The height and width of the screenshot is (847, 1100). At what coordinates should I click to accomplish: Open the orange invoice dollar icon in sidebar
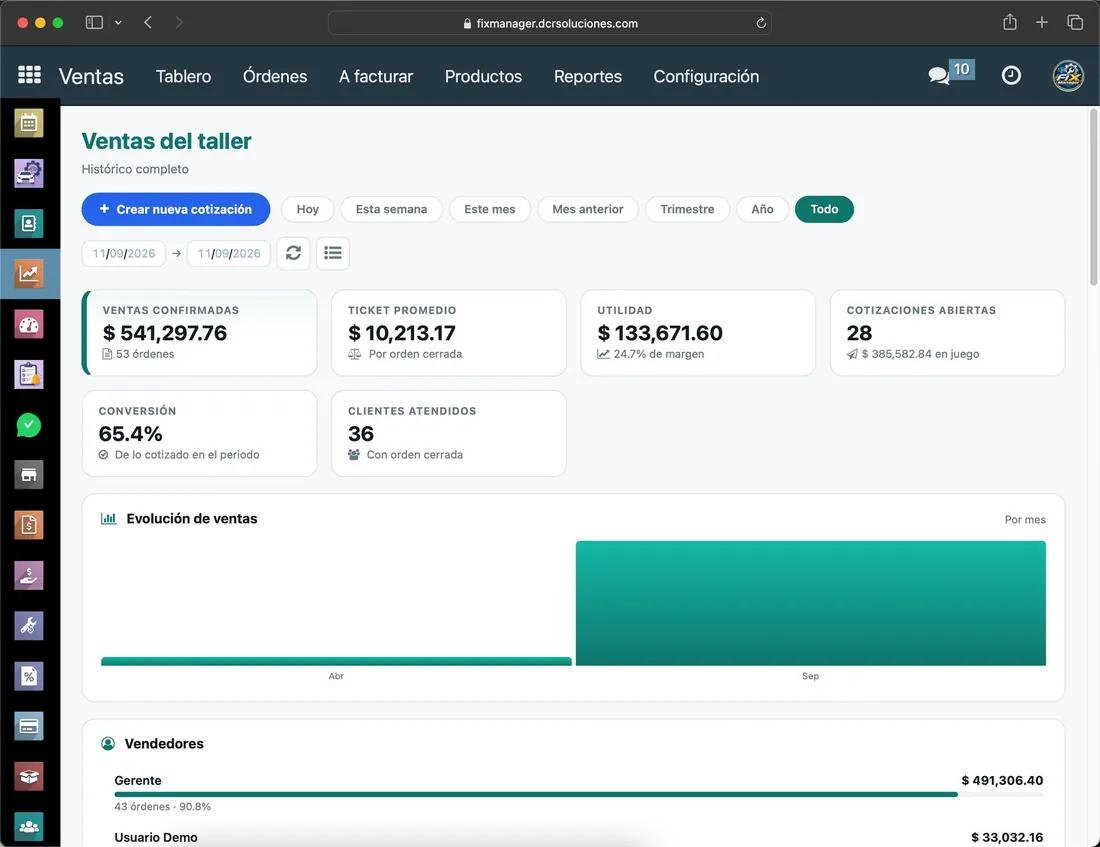(29, 525)
